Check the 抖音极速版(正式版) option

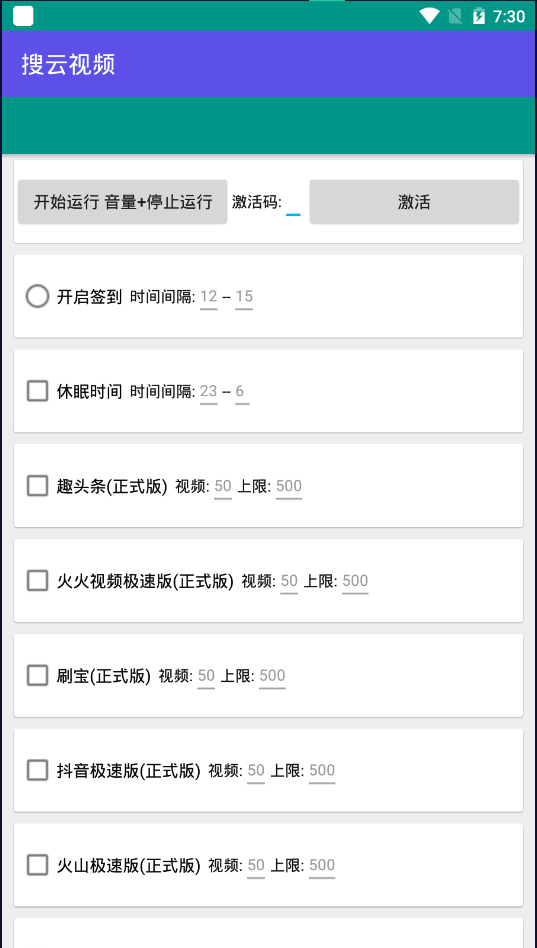(37, 770)
